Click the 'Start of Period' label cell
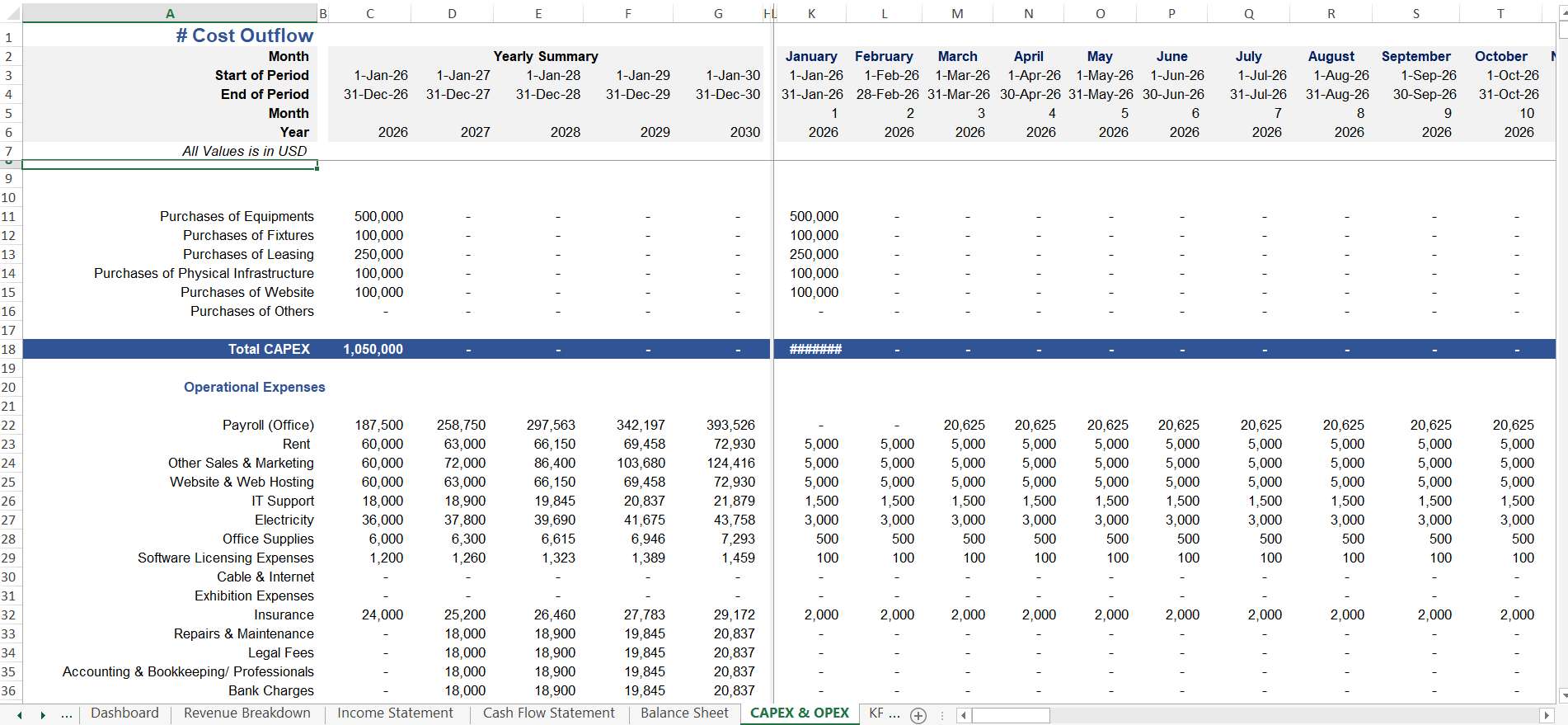This screenshot has width=1568, height=725. point(262,75)
